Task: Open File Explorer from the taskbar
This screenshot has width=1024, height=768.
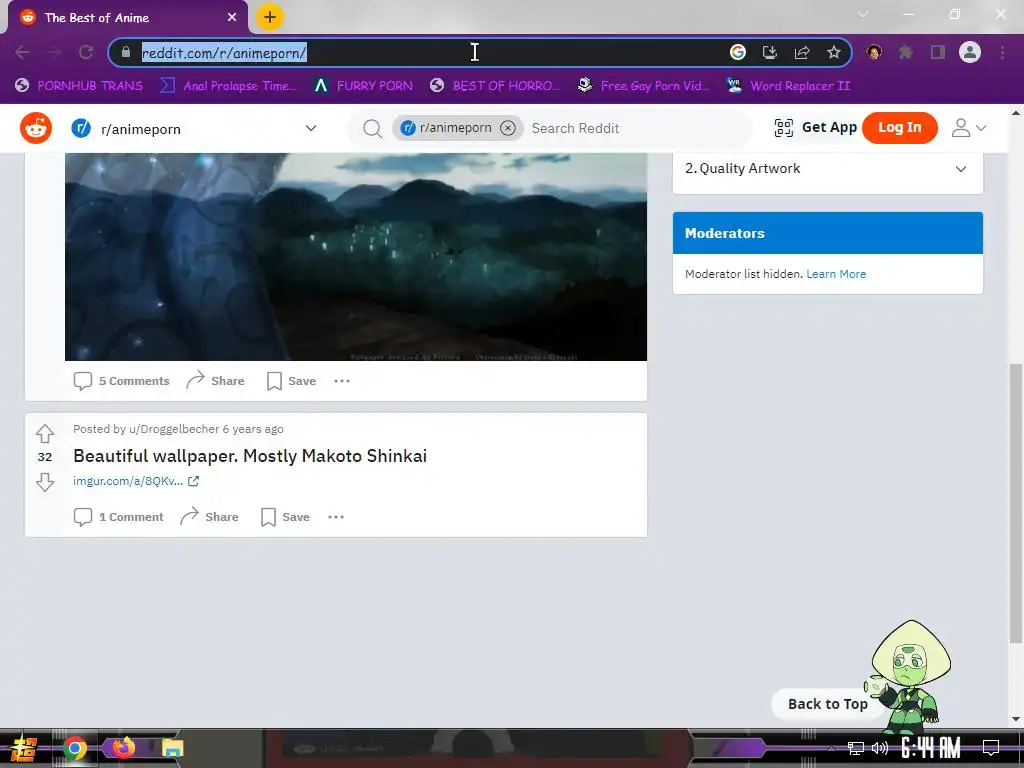Action: (x=172, y=748)
